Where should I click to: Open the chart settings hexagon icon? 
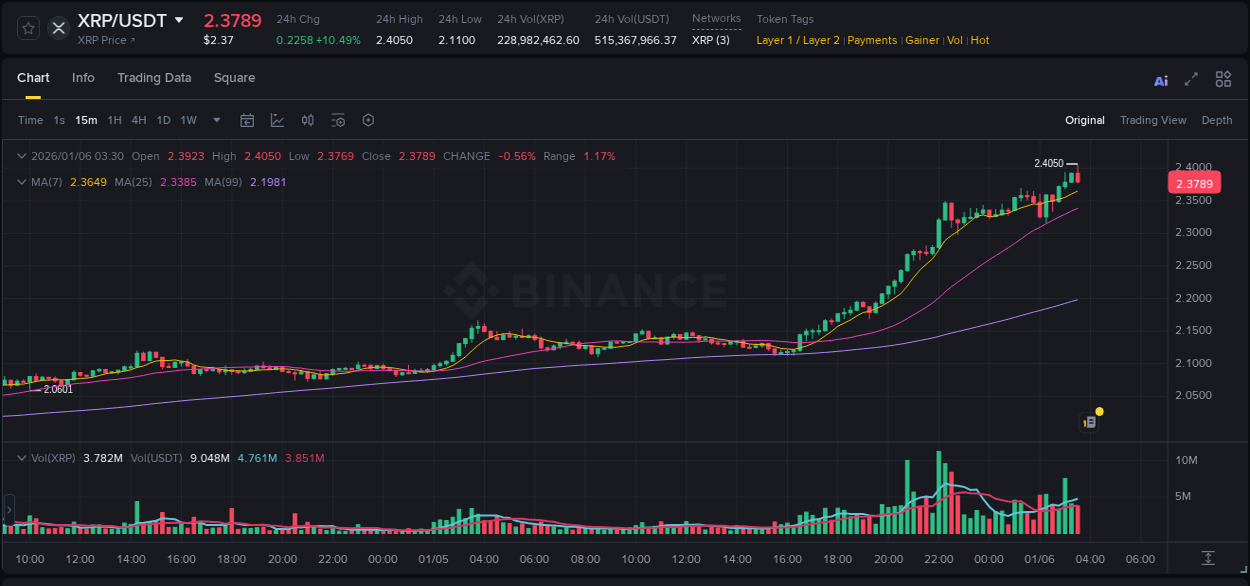pos(368,120)
